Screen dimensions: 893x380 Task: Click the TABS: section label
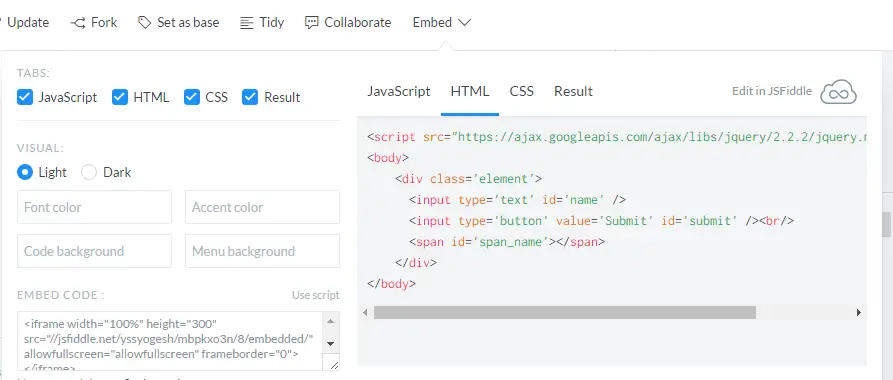34,73
